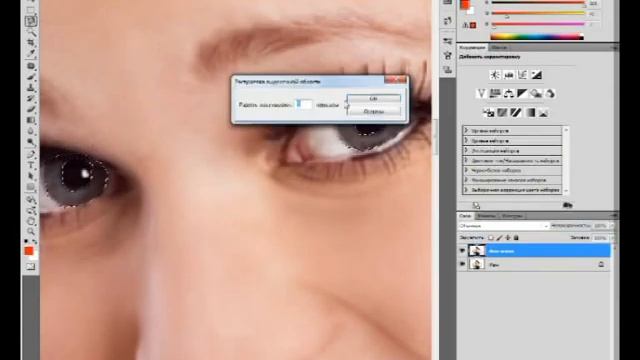Select the Hand tool
The width and height of the screenshot is (640, 360).
[31, 221]
